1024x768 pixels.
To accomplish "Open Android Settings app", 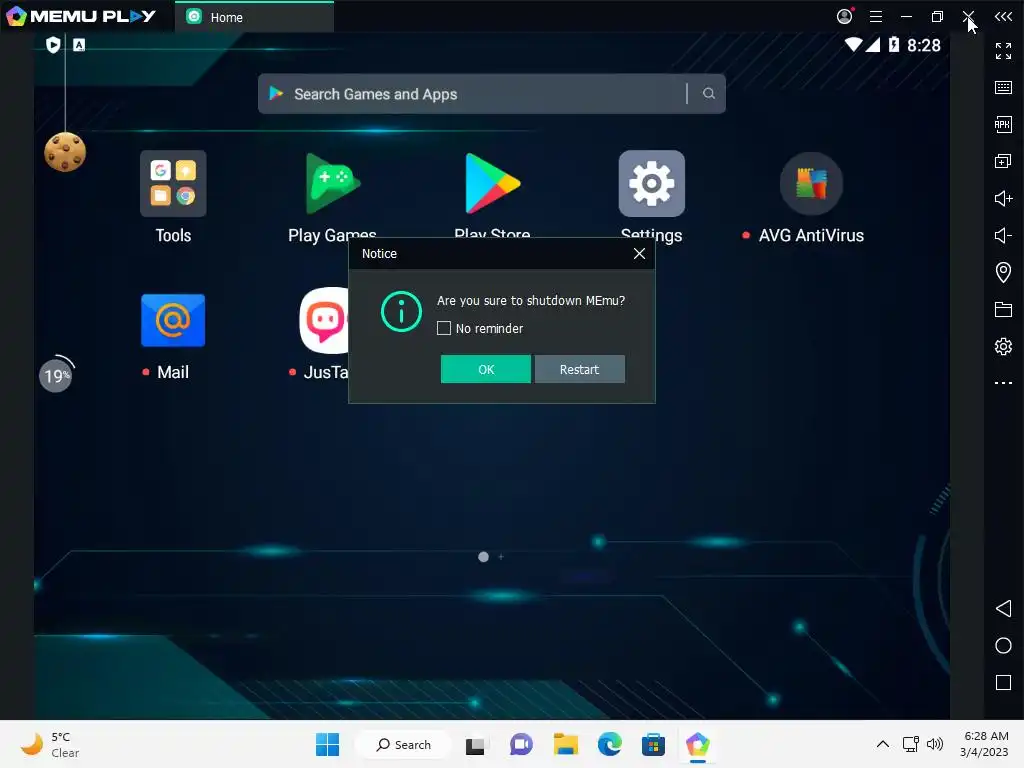I will click(652, 184).
